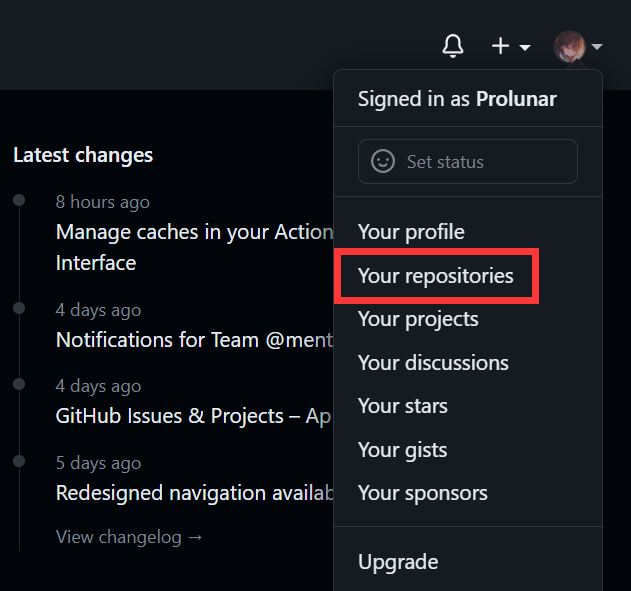
Task: Follow the View changelog link
Action: point(129,537)
